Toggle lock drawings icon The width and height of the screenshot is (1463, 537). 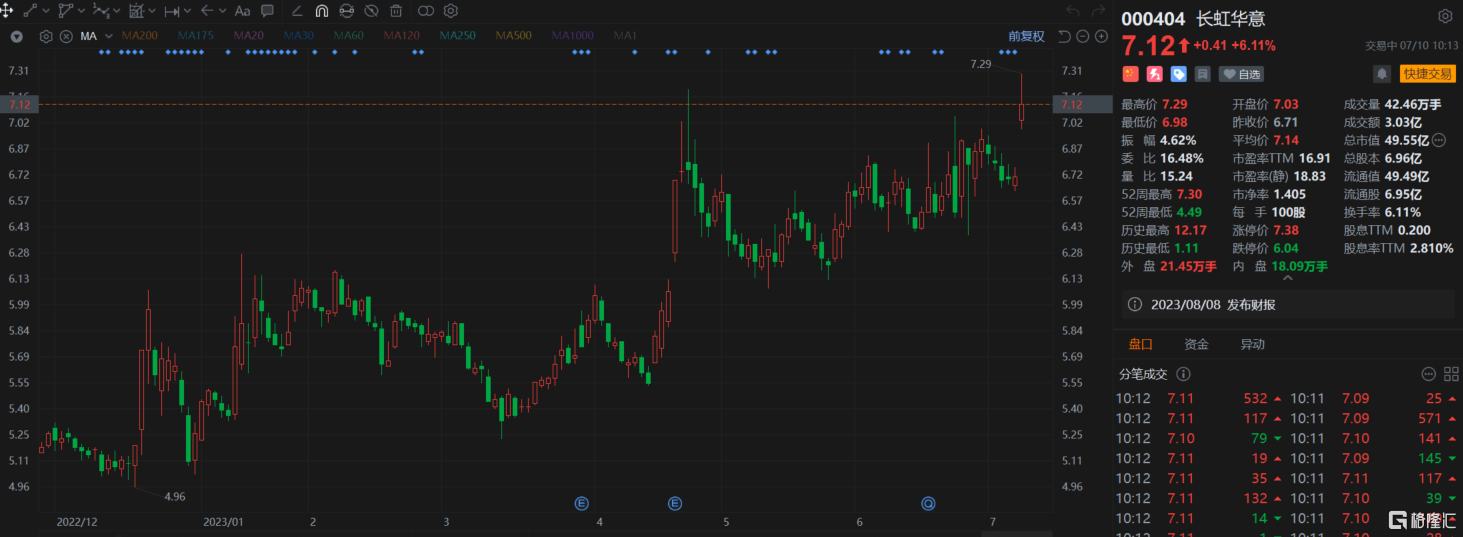click(346, 11)
